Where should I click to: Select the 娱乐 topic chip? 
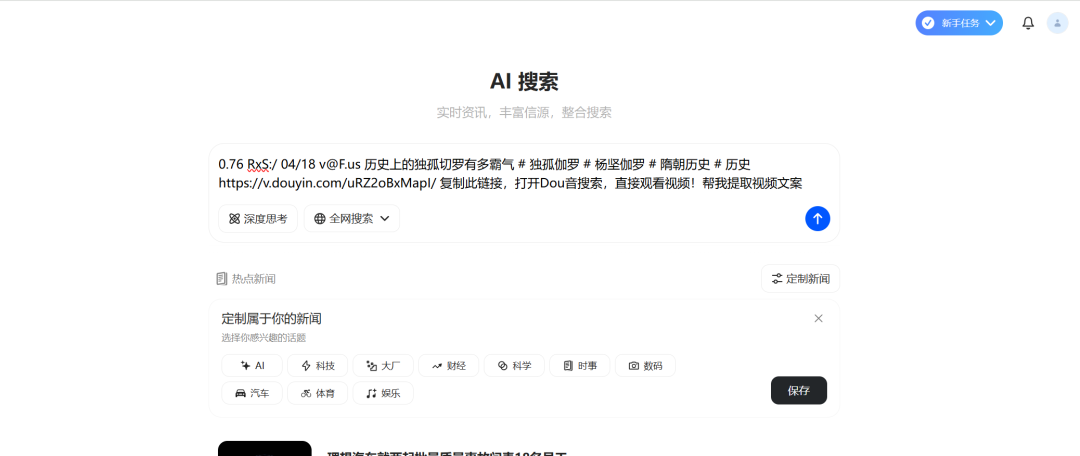pos(383,393)
